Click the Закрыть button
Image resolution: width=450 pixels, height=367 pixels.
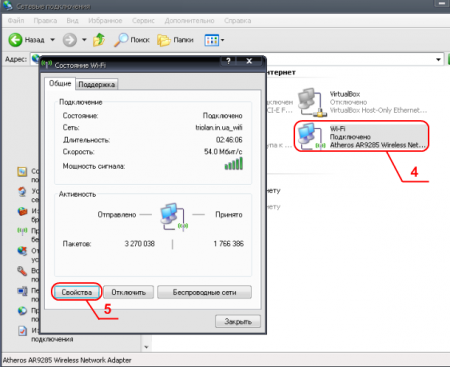point(238,322)
